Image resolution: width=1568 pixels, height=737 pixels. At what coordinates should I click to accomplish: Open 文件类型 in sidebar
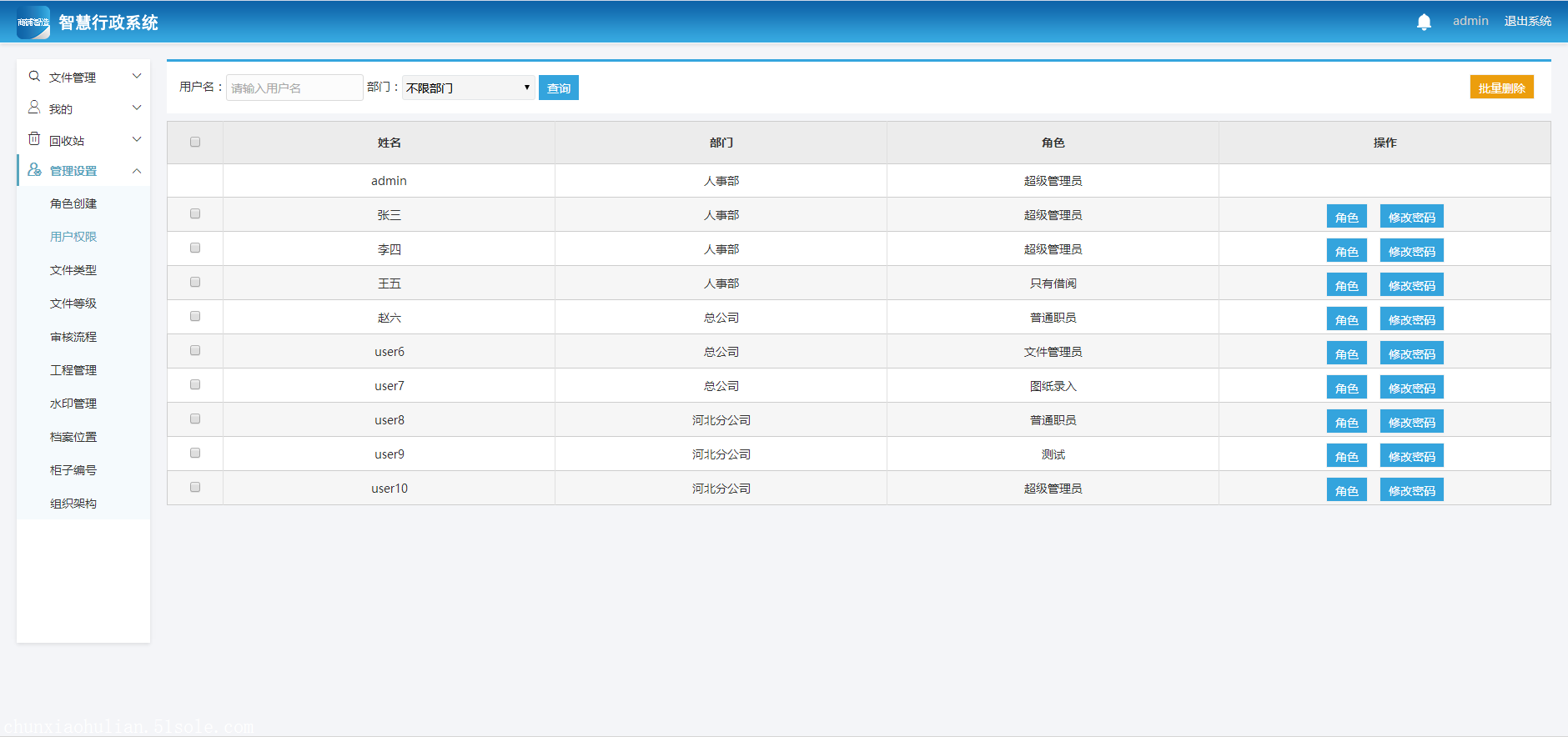(73, 270)
